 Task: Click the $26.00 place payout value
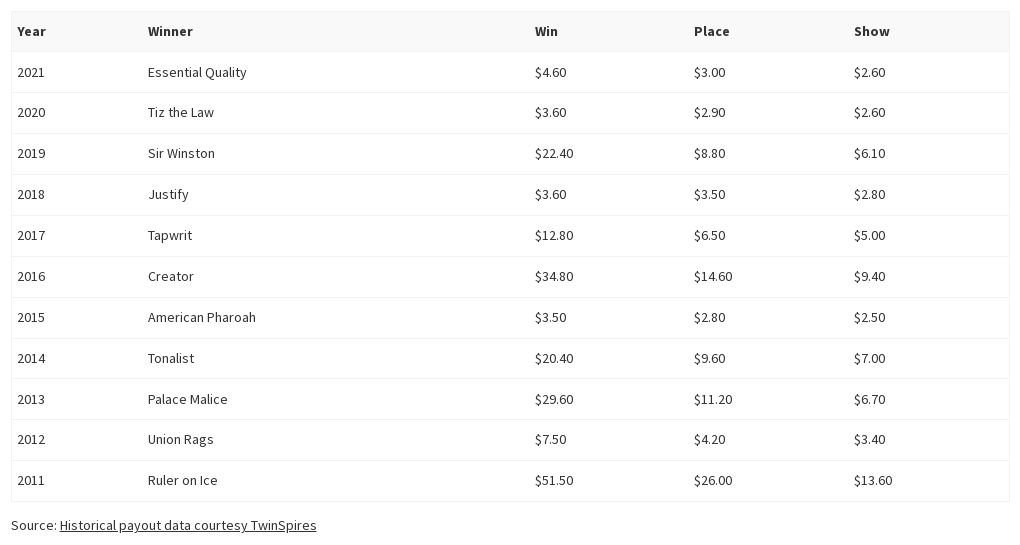point(713,480)
